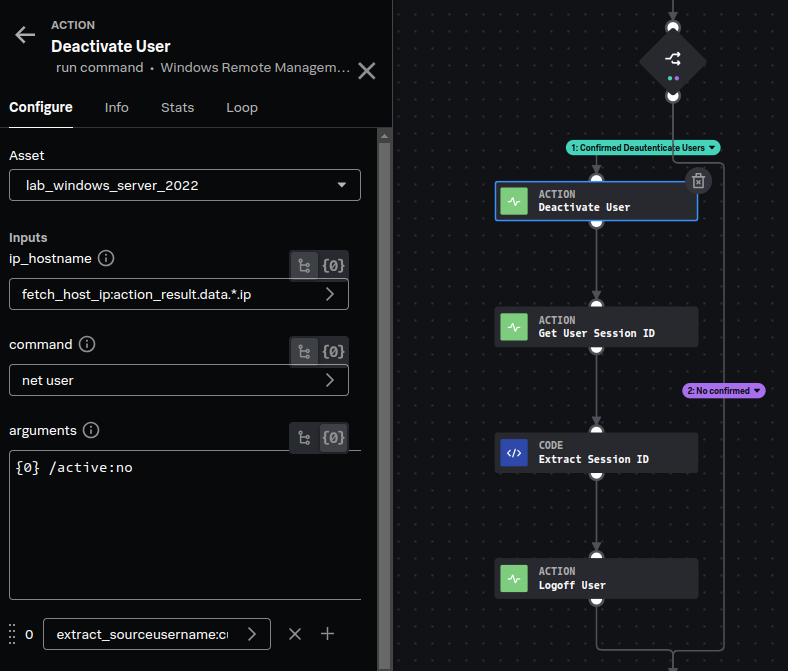Click the Get User Session ID action icon
The height and width of the screenshot is (671, 788).
514,327
